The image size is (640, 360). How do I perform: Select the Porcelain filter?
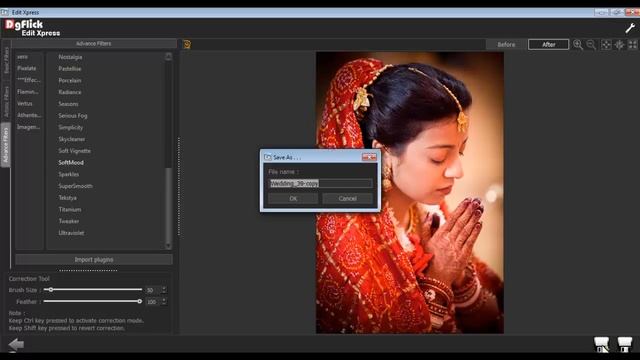pos(70,80)
